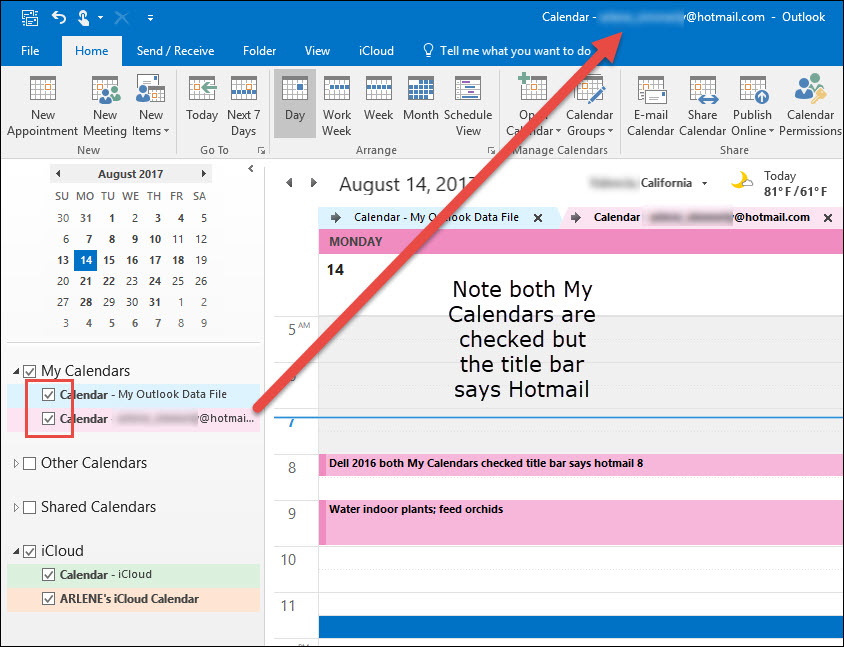Viewport: 844px width, 647px height.
Task: Close the Calendar - My Outlook Data File tab
Action: 538,218
